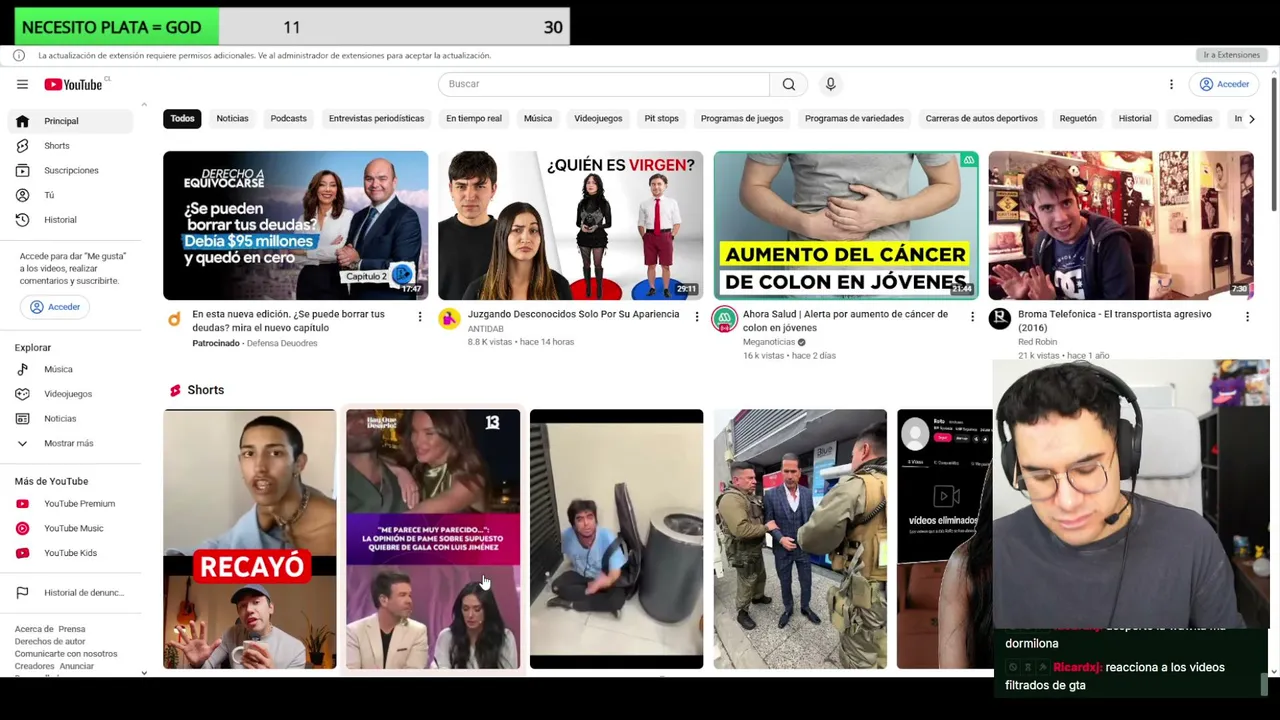Select the Entrevistas periodísticas chip
Screen dimensions: 1280x720
[376, 119]
